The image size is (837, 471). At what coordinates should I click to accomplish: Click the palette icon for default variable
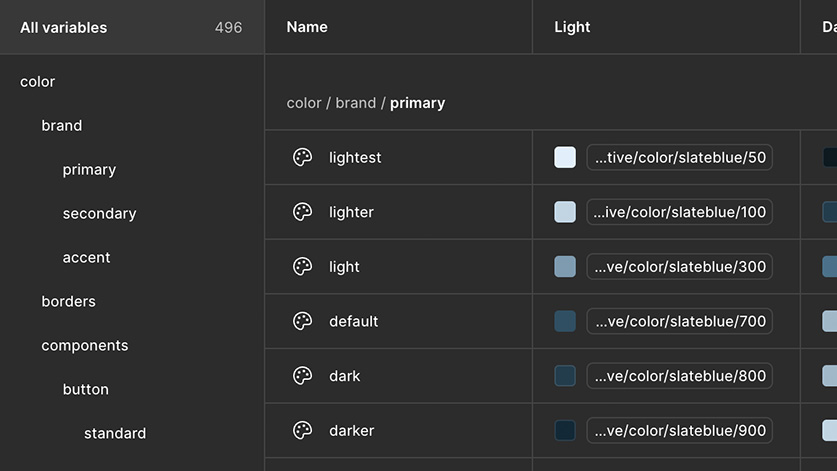click(x=302, y=321)
